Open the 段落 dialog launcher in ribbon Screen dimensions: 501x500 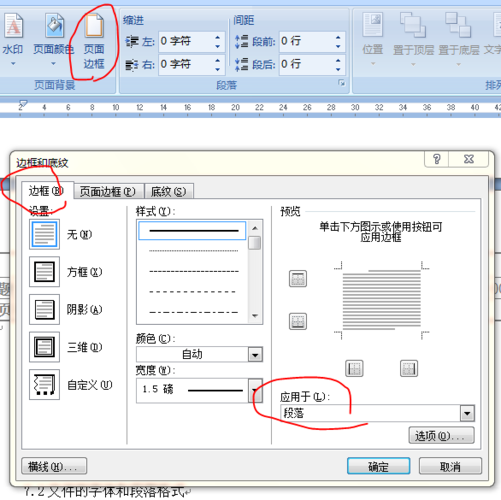click(342, 83)
